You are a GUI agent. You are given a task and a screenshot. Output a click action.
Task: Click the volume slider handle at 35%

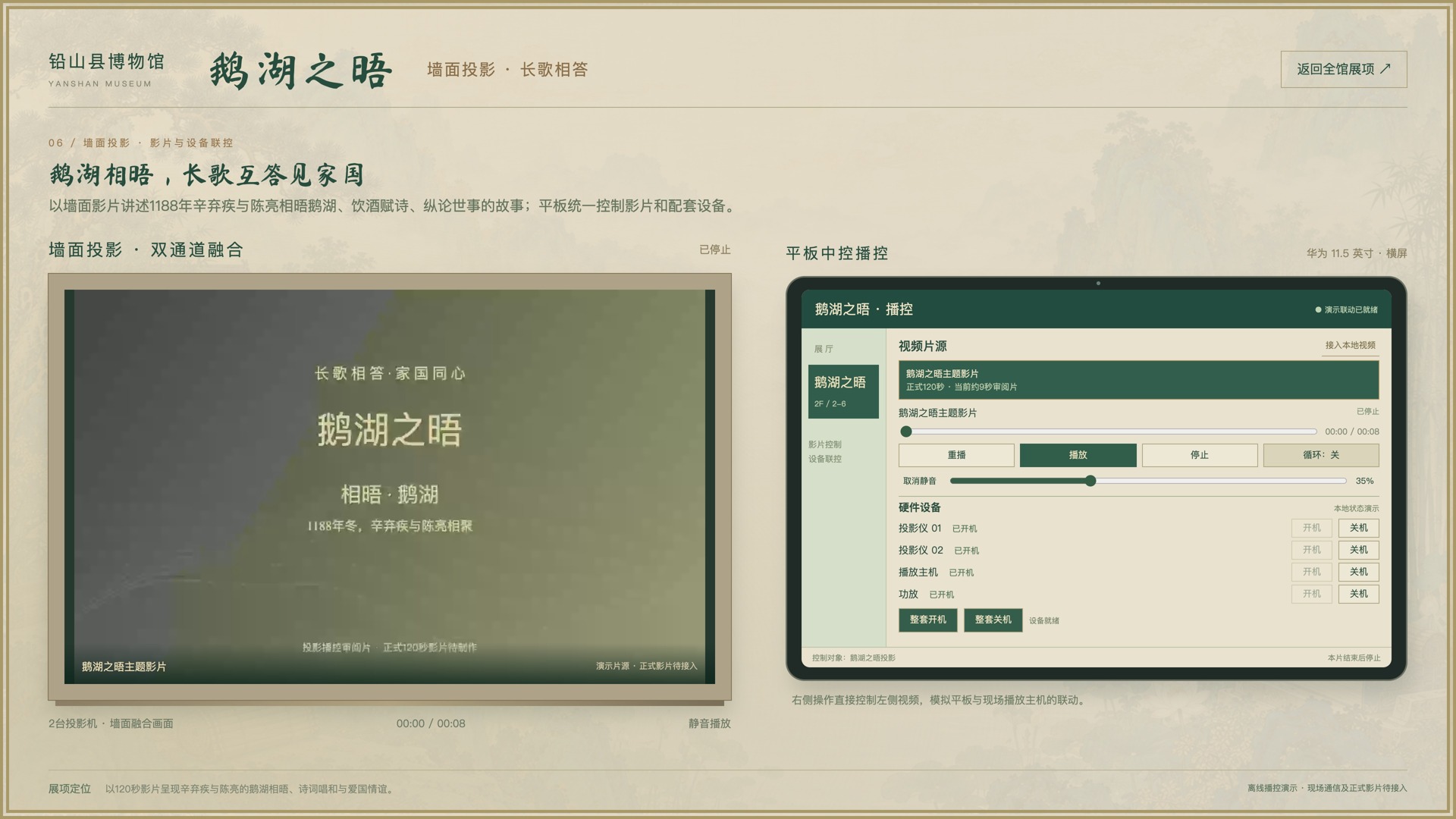coord(1090,481)
